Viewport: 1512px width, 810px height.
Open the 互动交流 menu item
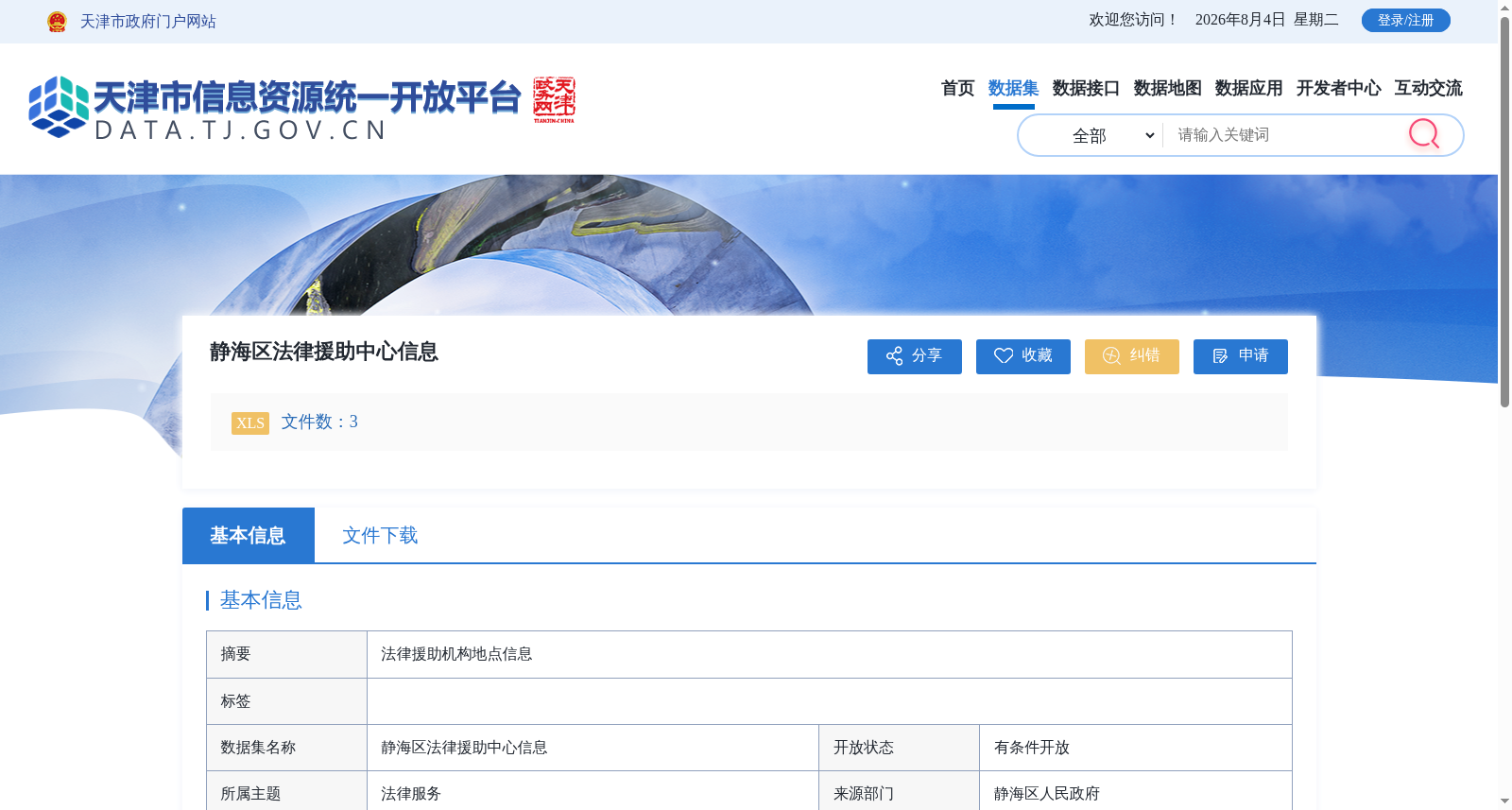[1428, 88]
